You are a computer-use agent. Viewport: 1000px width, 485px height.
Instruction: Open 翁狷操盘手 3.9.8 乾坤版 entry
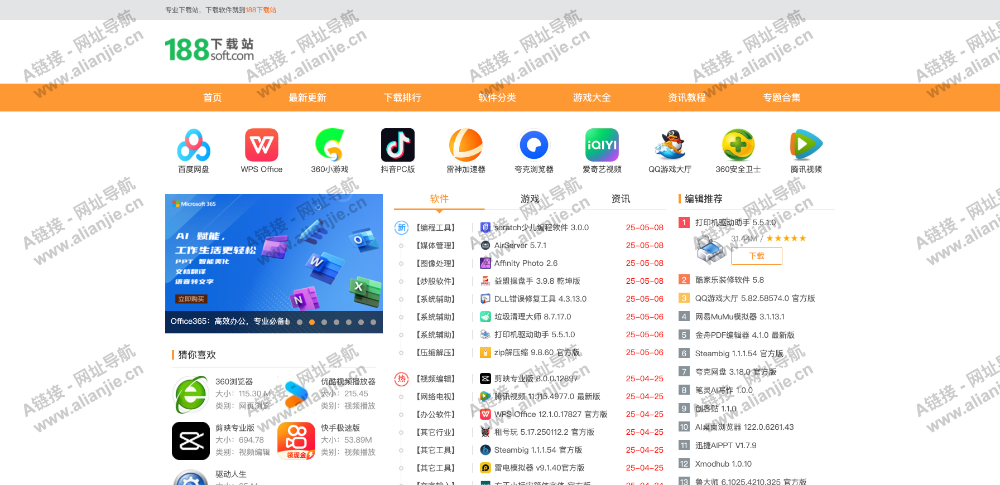537,281
